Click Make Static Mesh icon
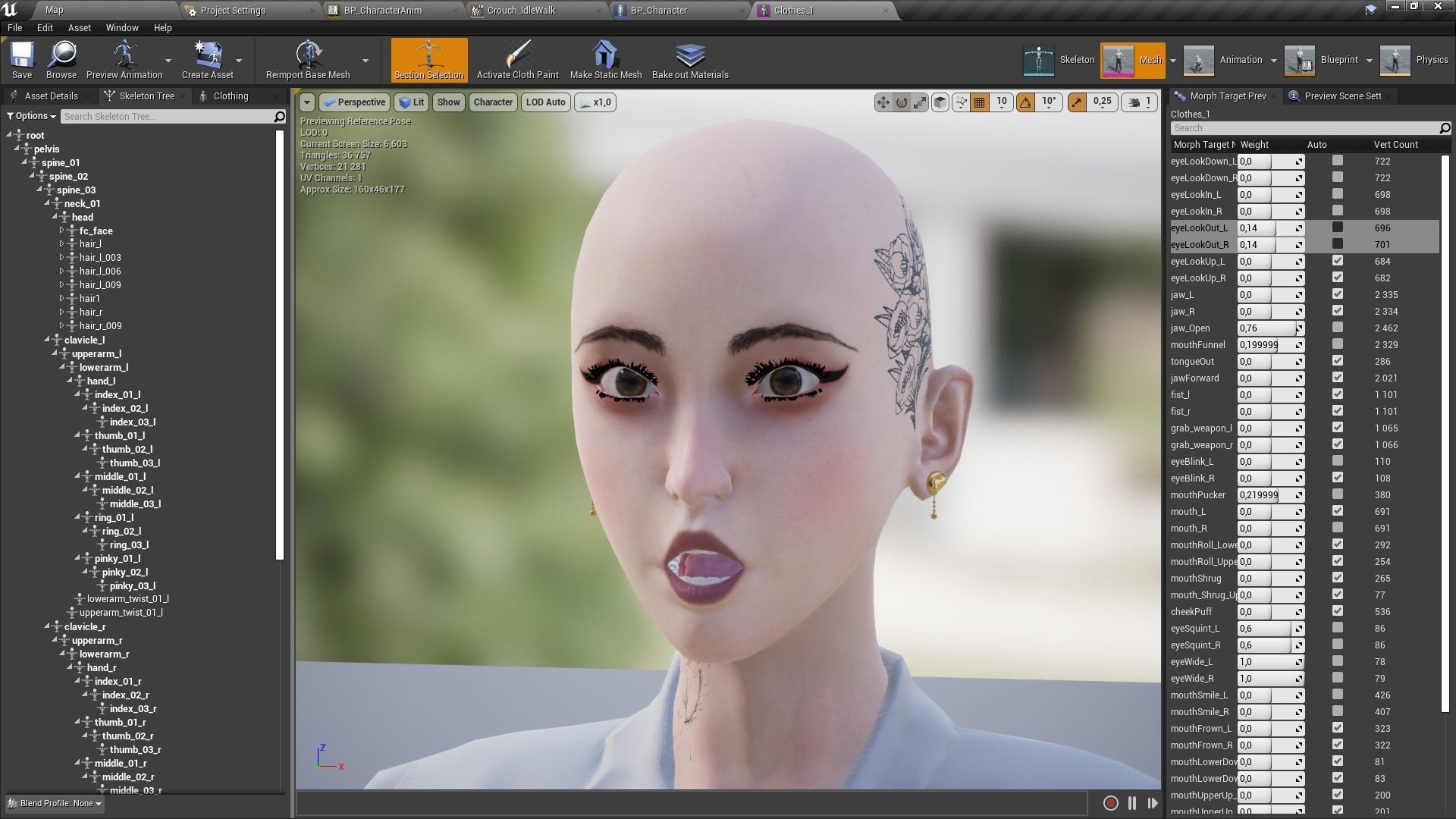 pos(605,55)
